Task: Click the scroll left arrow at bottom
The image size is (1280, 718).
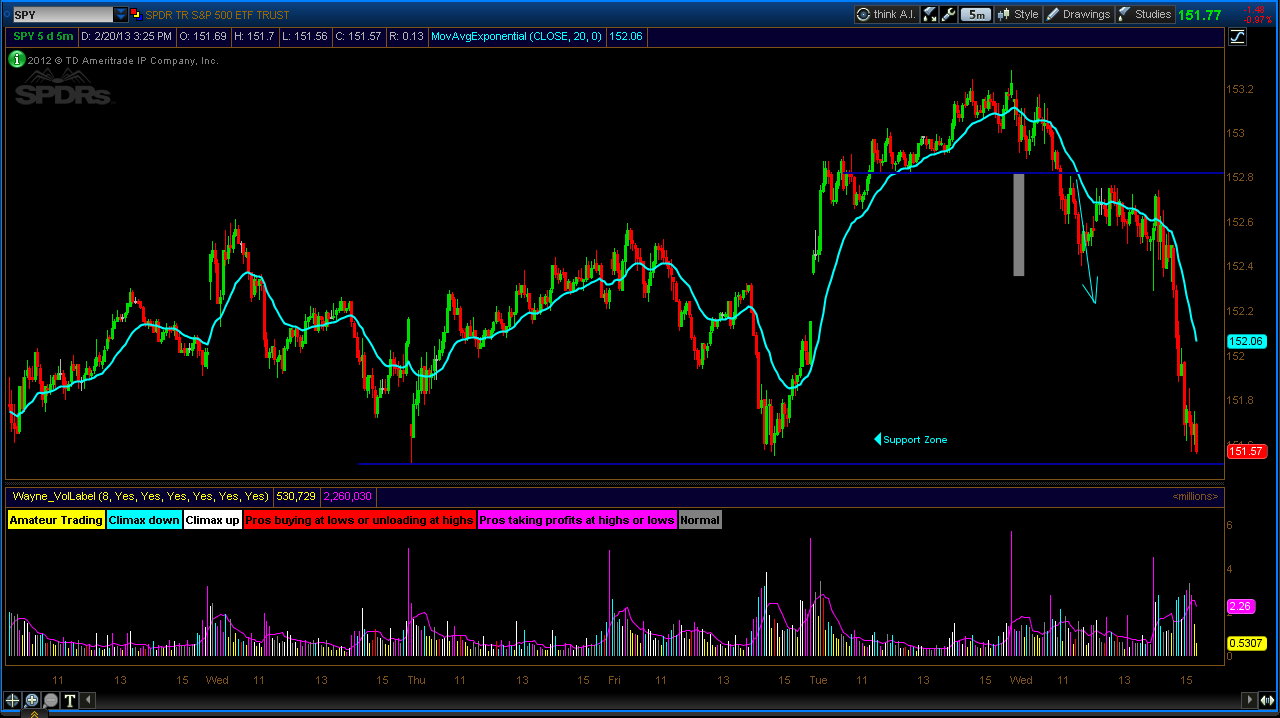Action: click(x=88, y=700)
